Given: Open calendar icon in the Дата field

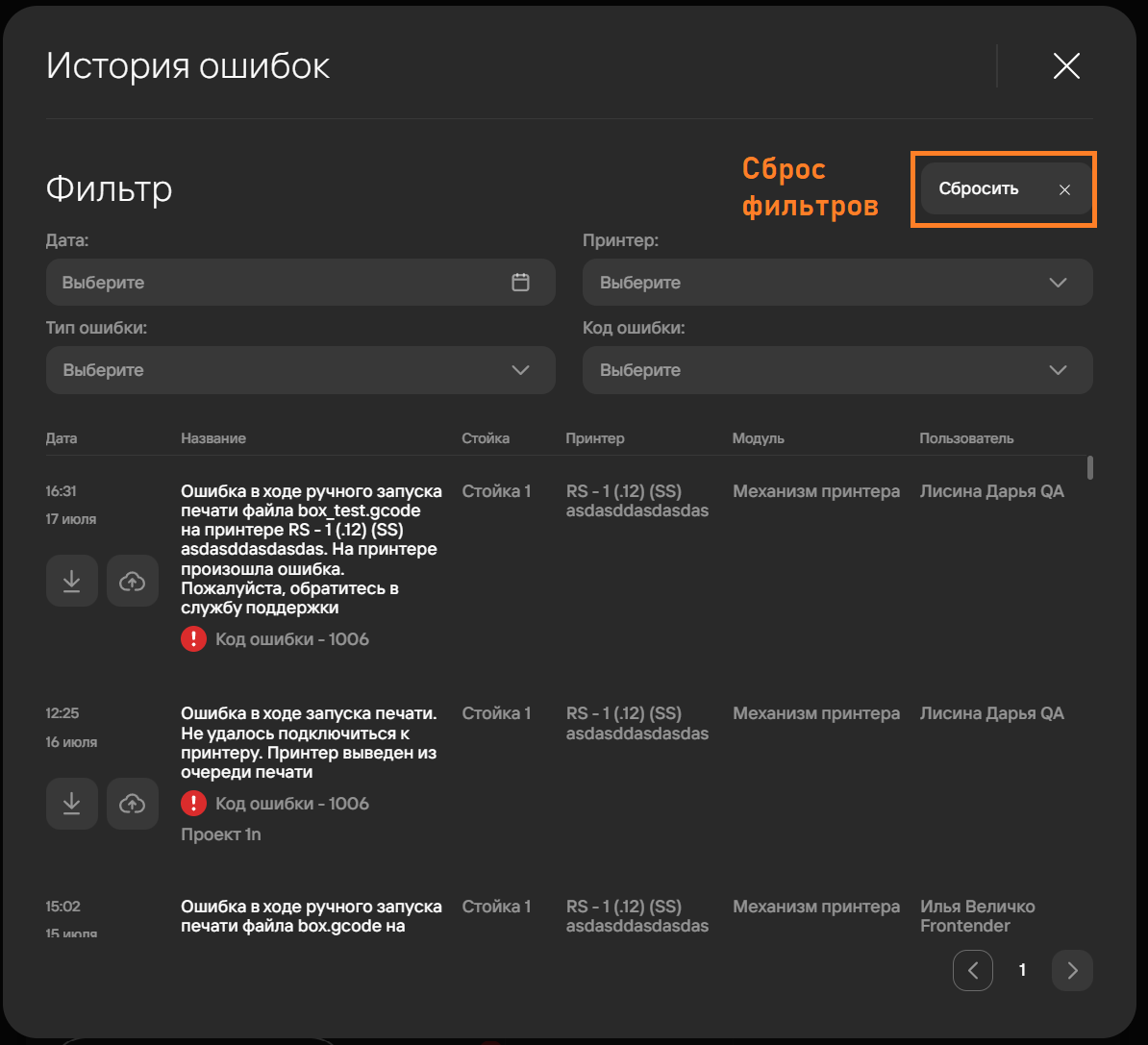Looking at the screenshot, I should click(520, 282).
